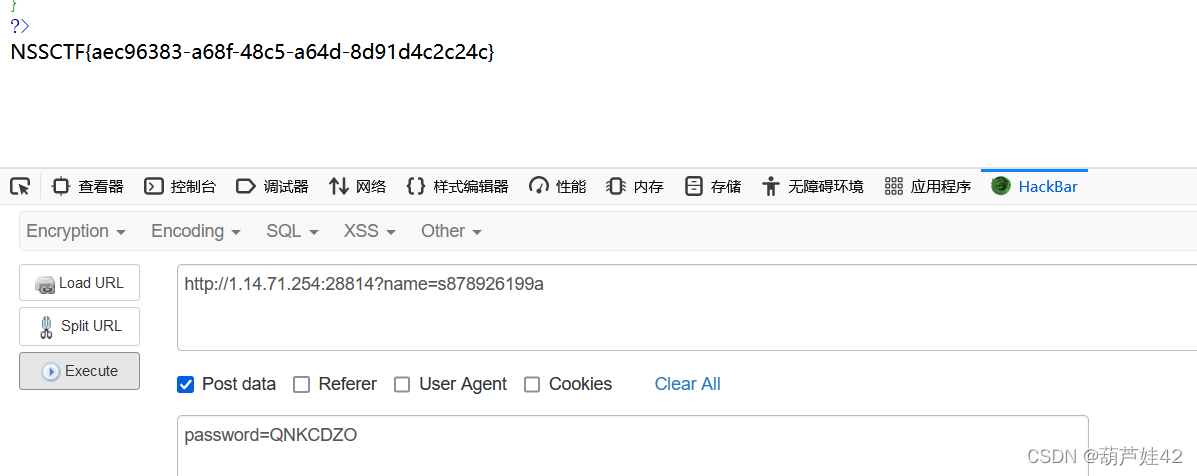Open the Inspector (查看器) panel

[87, 186]
